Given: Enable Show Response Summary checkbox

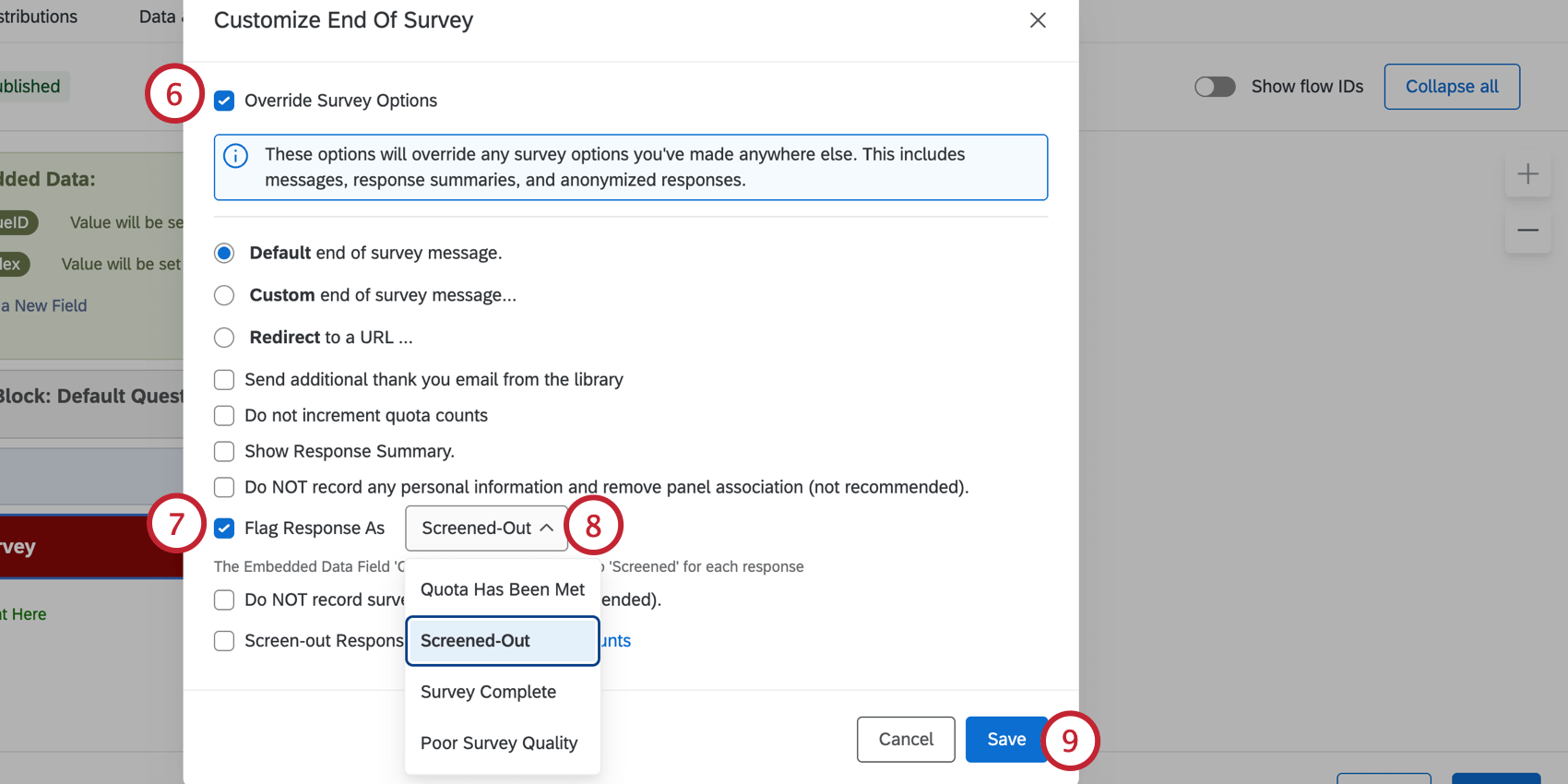Looking at the screenshot, I should (x=224, y=452).
